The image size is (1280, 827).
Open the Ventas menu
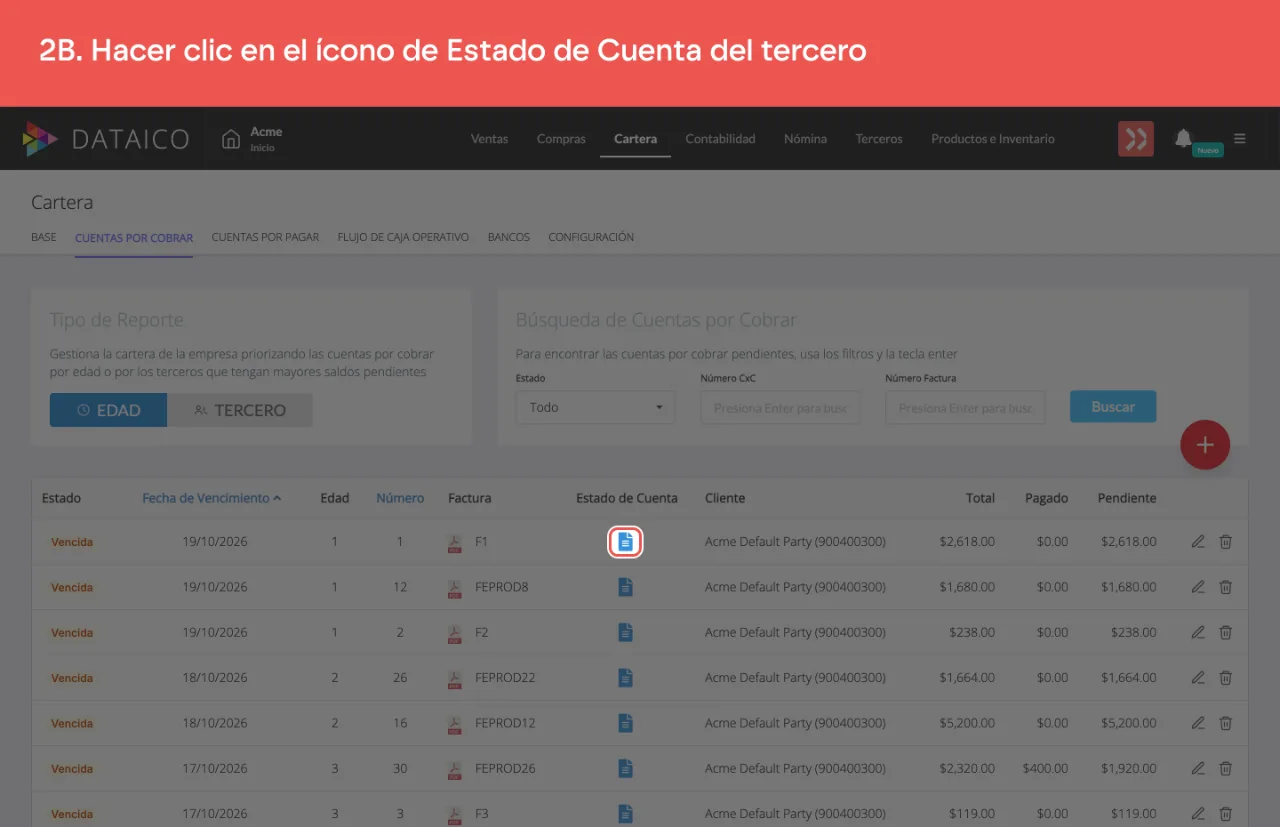point(490,139)
